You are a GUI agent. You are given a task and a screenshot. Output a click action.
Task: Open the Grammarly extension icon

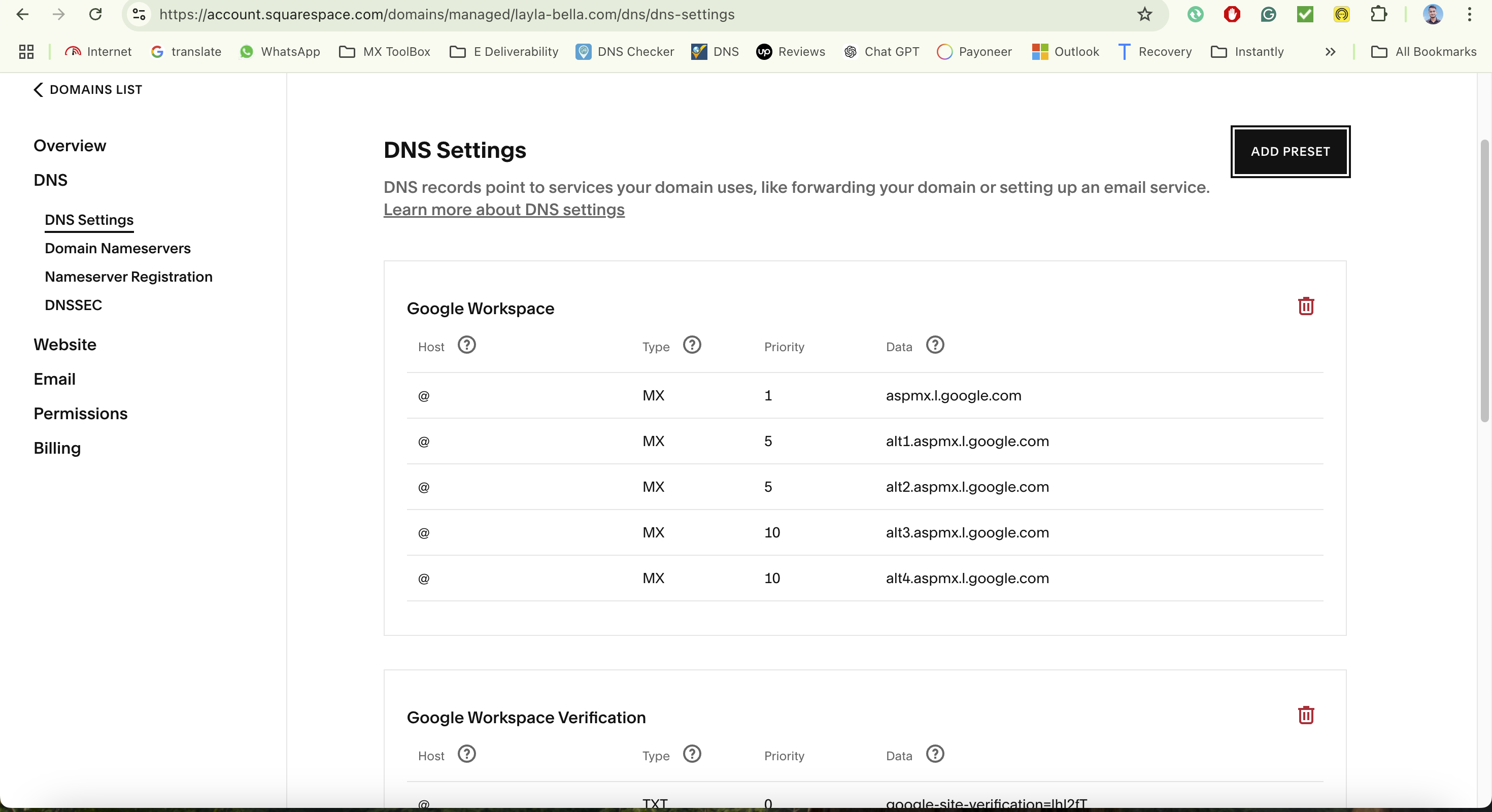1268,15
